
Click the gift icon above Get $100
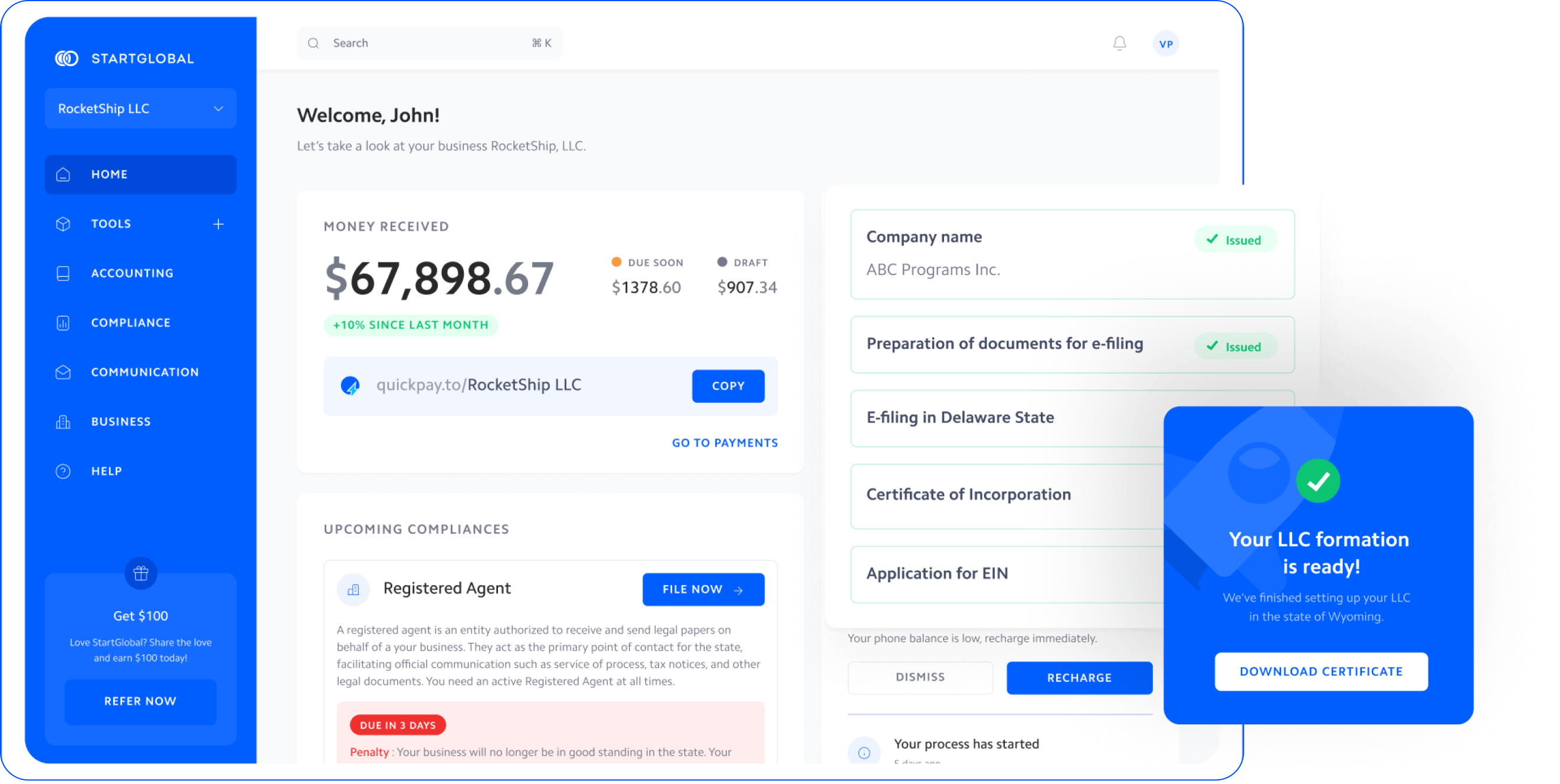[140, 573]
